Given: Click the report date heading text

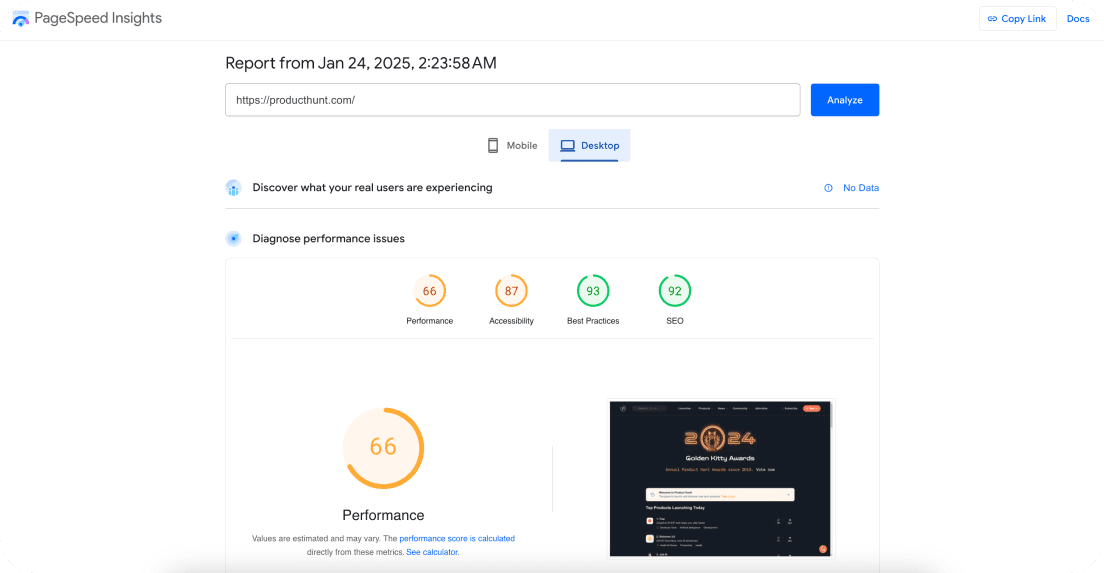Looking at the screenshot, I should pyautogui.click(x=360, y=63).
